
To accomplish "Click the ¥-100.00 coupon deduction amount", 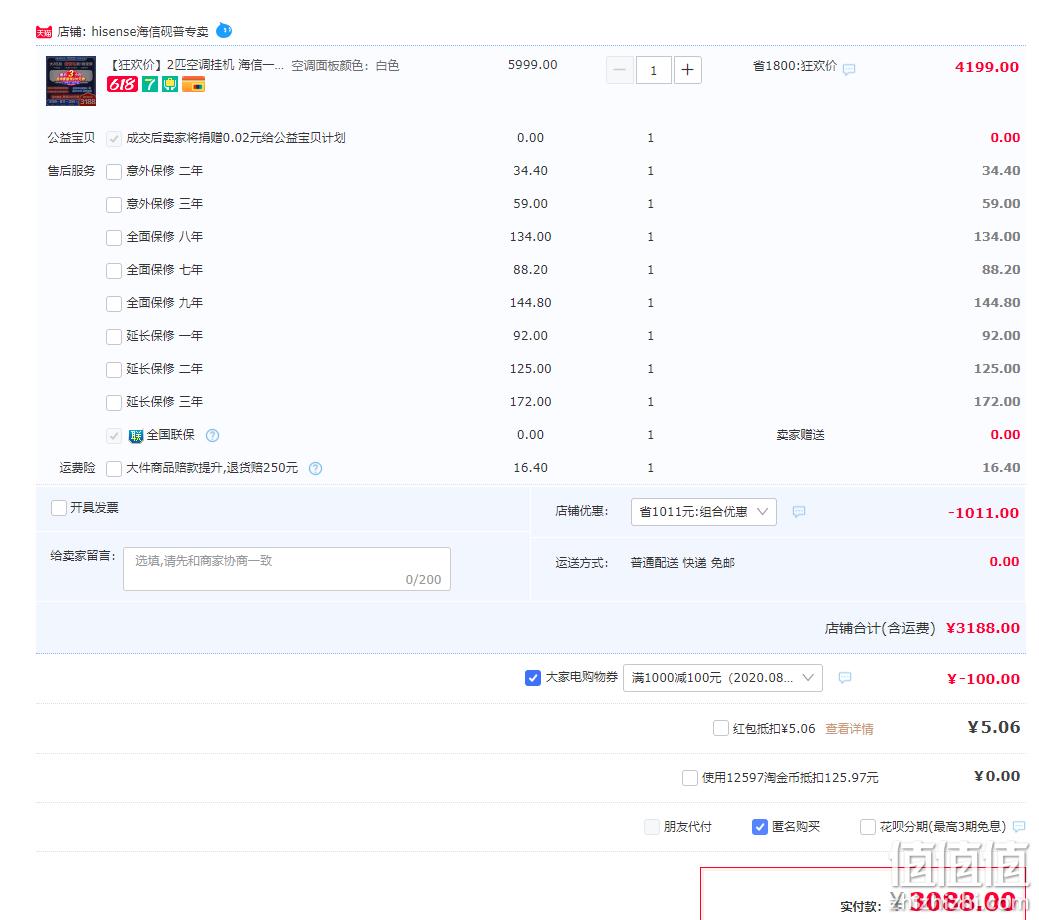I will coord(983,679).
